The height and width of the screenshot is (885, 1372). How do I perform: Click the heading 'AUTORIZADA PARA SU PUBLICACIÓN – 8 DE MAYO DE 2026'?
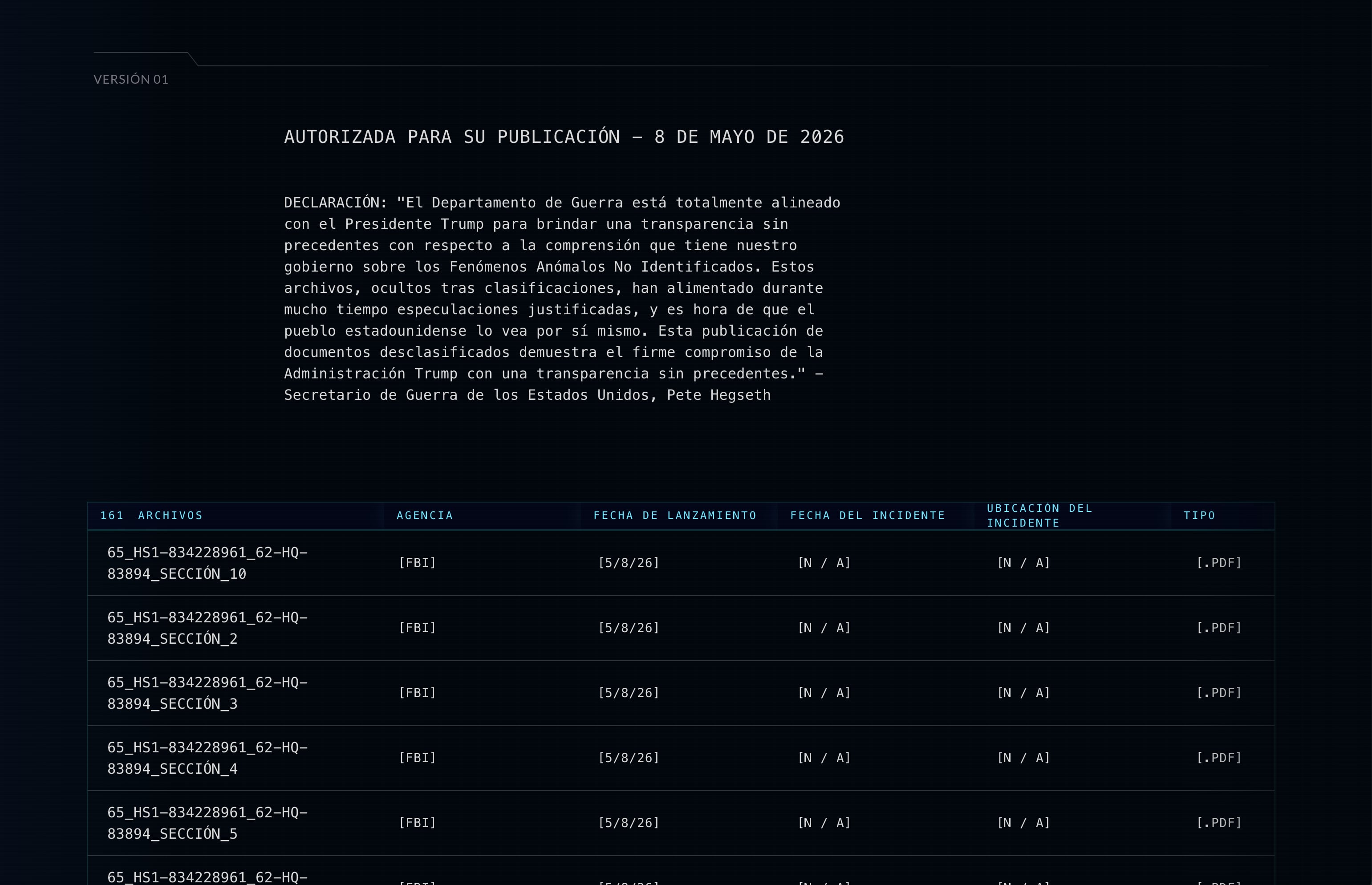[x=564, y=137]
